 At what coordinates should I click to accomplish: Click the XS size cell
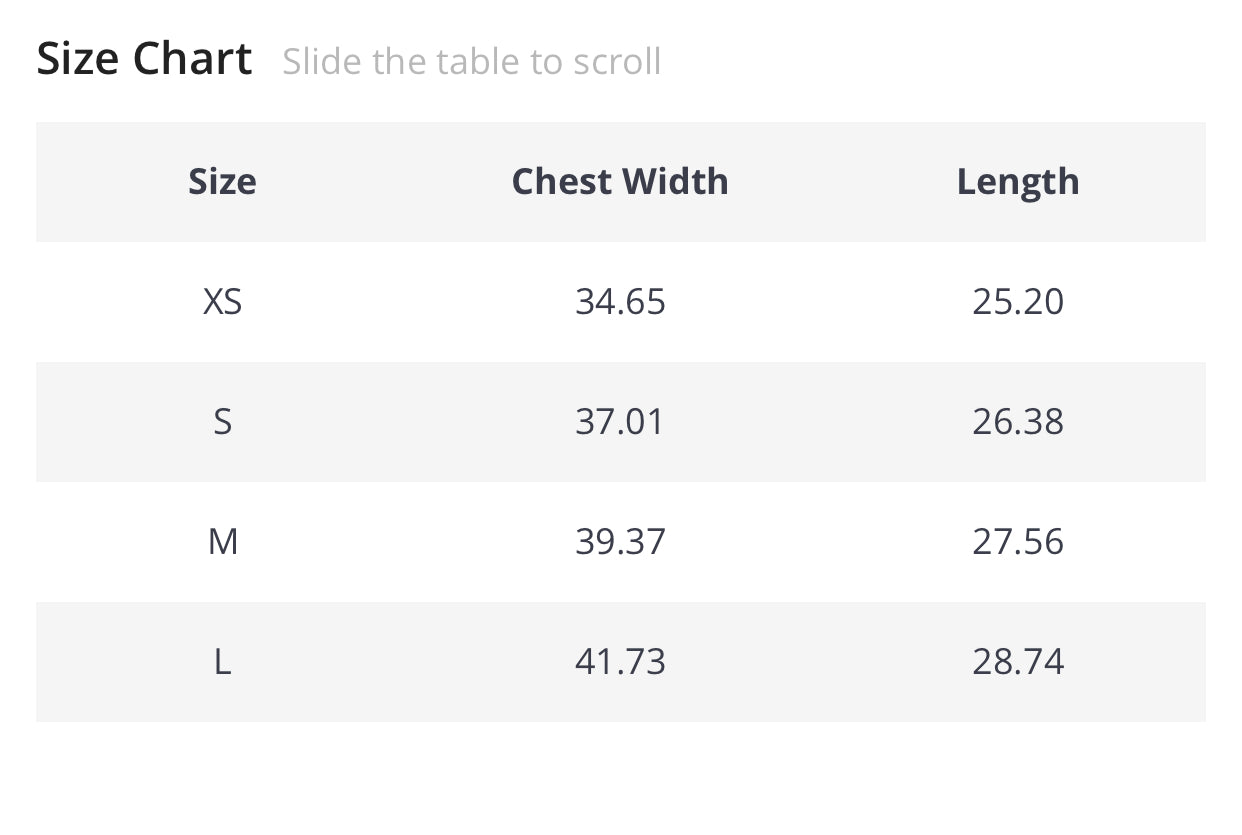[x=222, y=302]
